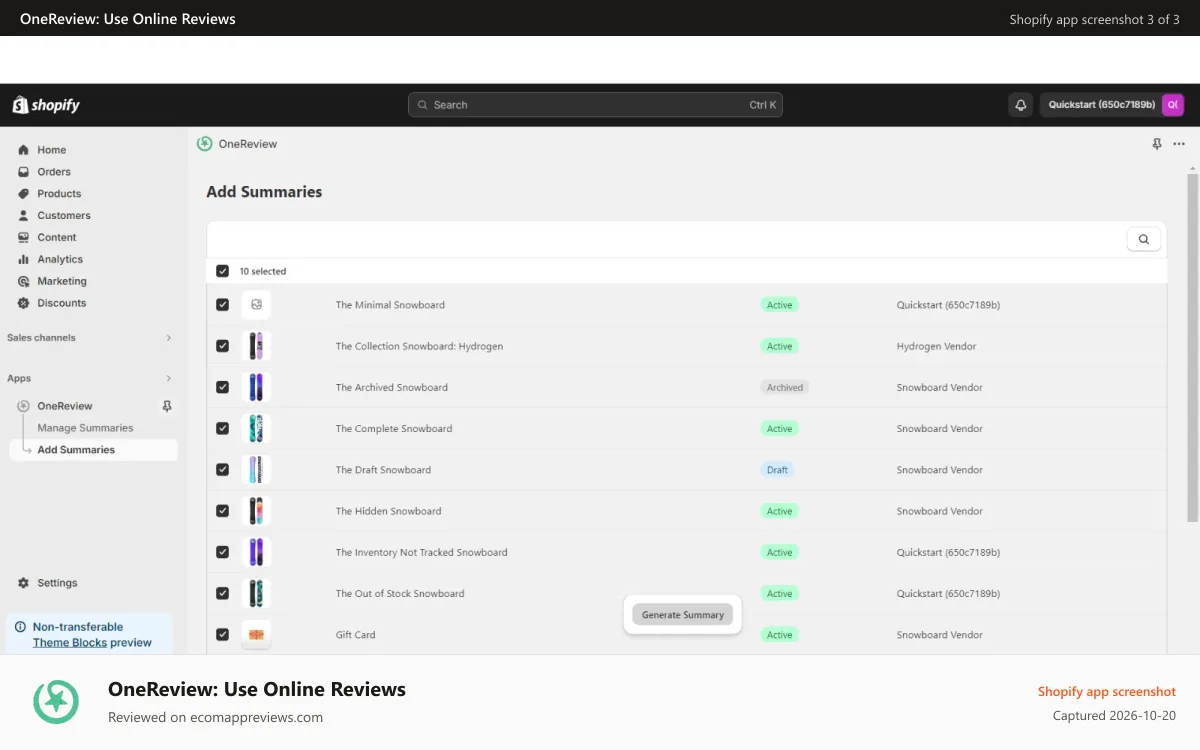
Task: Click the Orders icon in sidebar
Action: tap(23, 172)
